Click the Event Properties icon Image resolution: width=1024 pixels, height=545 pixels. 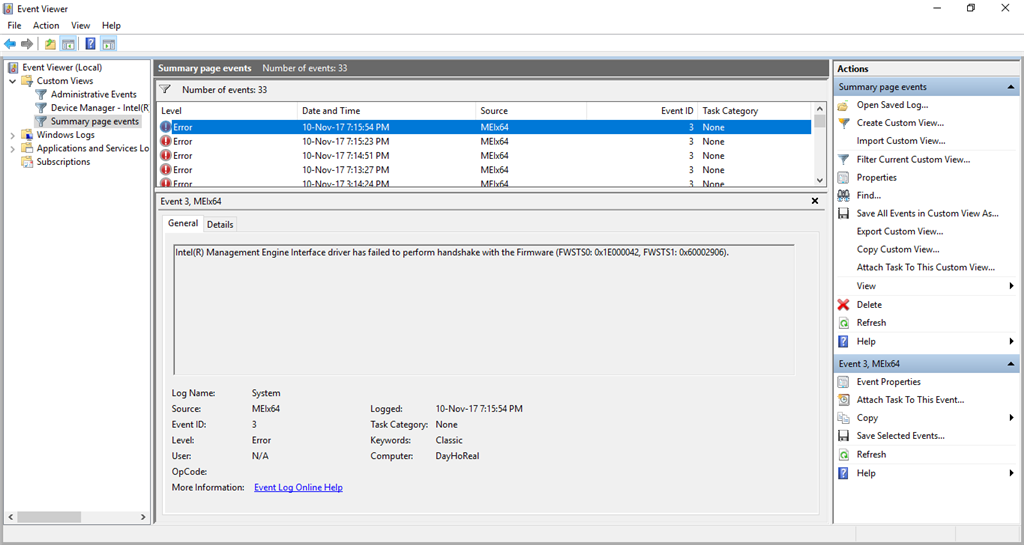tap(844, 382)
